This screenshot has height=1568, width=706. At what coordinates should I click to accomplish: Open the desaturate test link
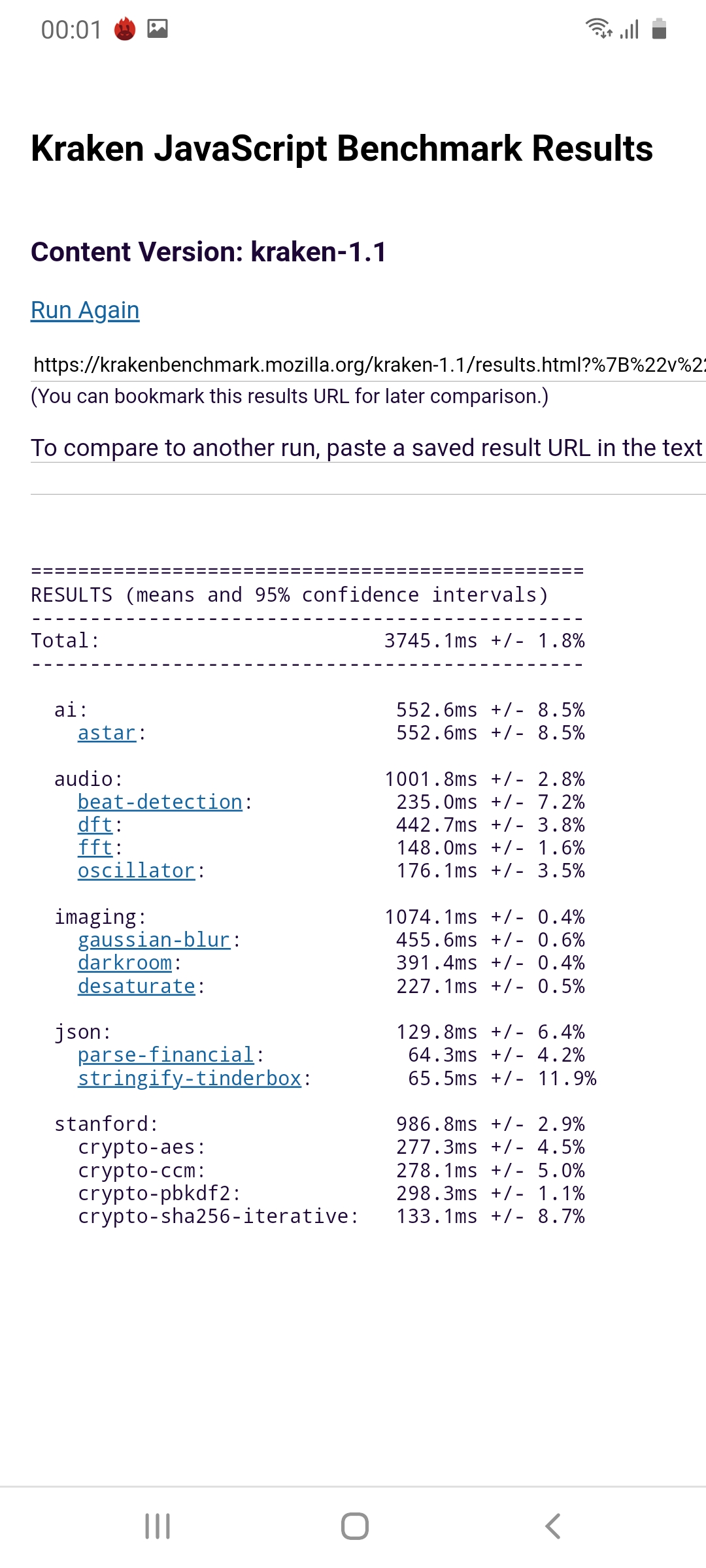point(136,986)
